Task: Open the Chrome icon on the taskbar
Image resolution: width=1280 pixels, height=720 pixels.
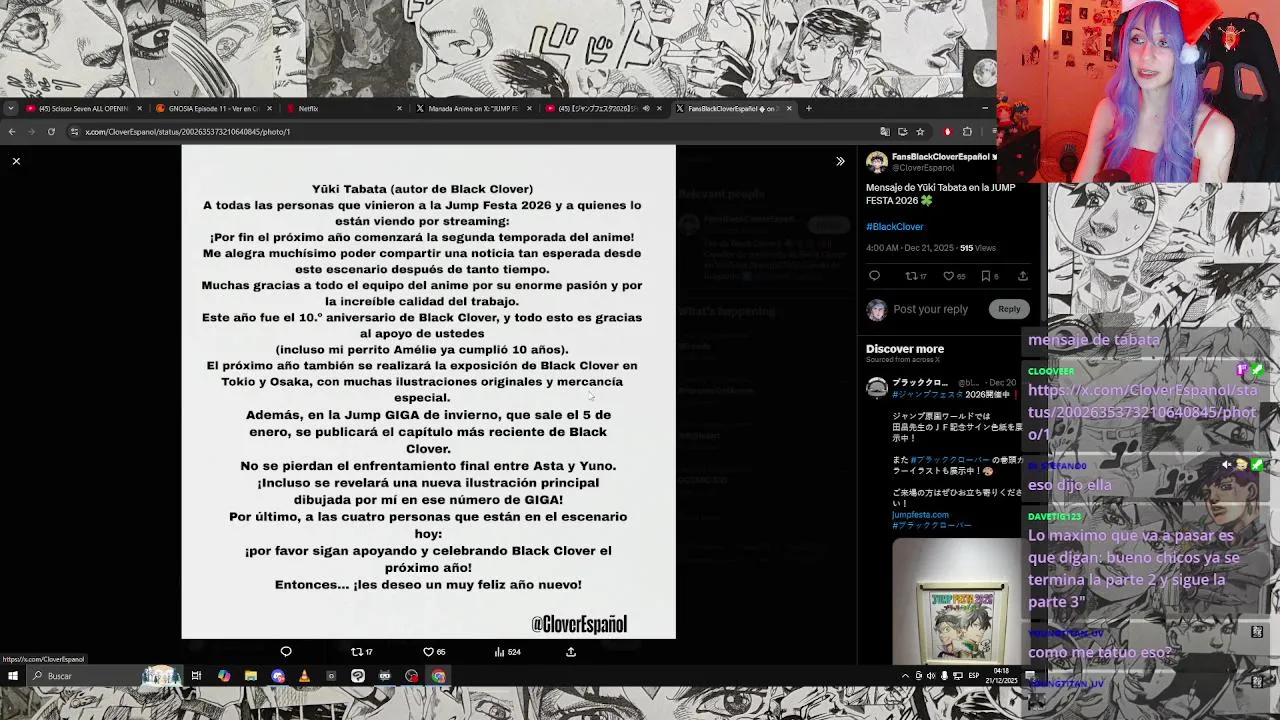Action: click(x=438, y=676)
